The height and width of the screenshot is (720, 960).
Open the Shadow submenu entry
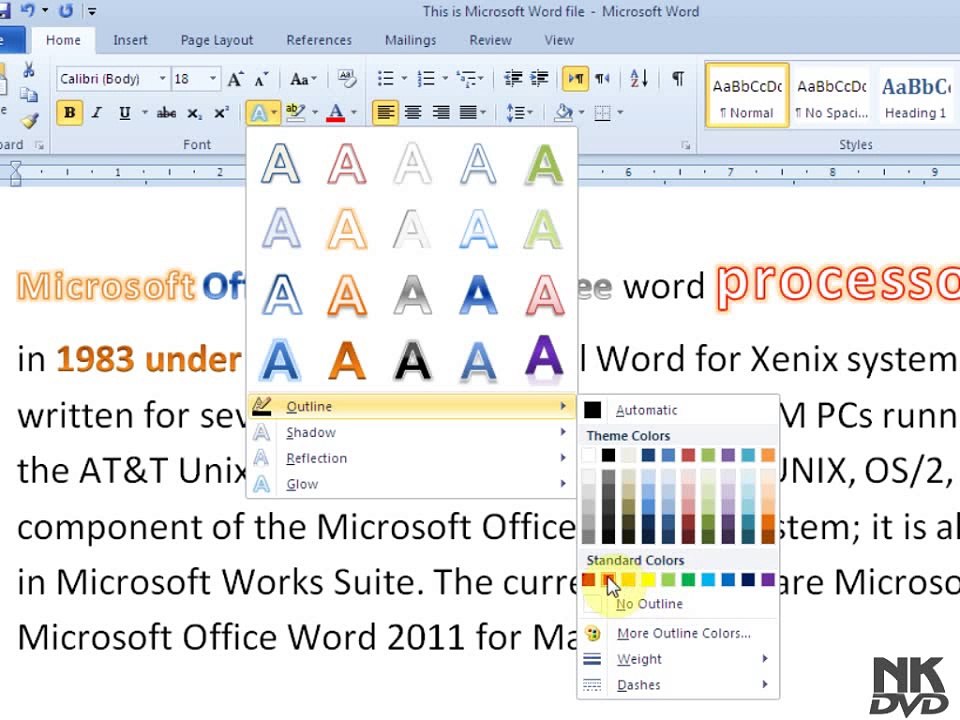[411, 432]
